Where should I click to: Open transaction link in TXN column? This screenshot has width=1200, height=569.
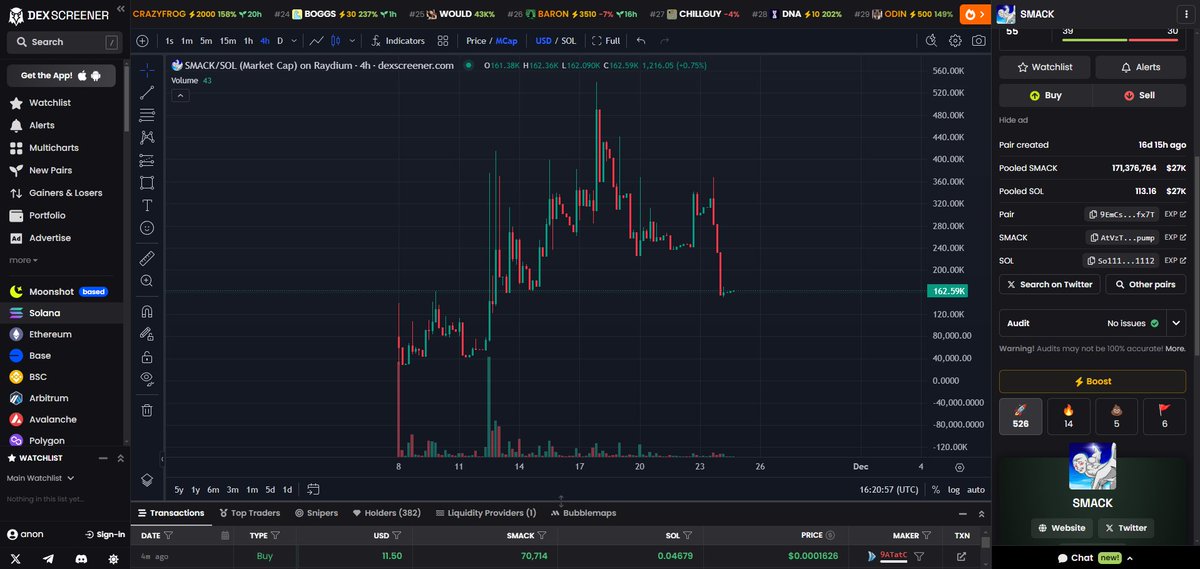962,556
